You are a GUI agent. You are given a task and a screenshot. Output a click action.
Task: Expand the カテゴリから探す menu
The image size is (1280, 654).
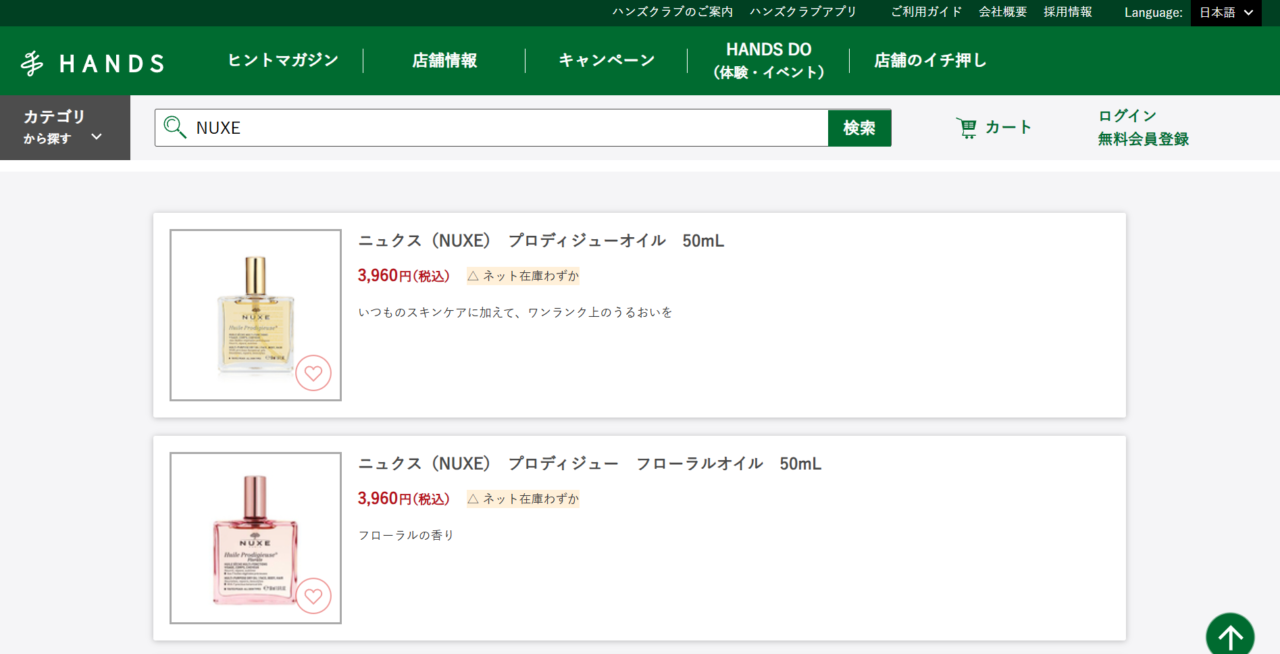point(65,127)
